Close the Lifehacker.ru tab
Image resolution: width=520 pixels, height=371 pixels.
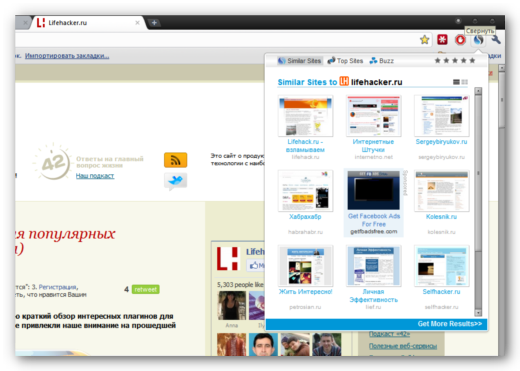(x=137, y=23)
